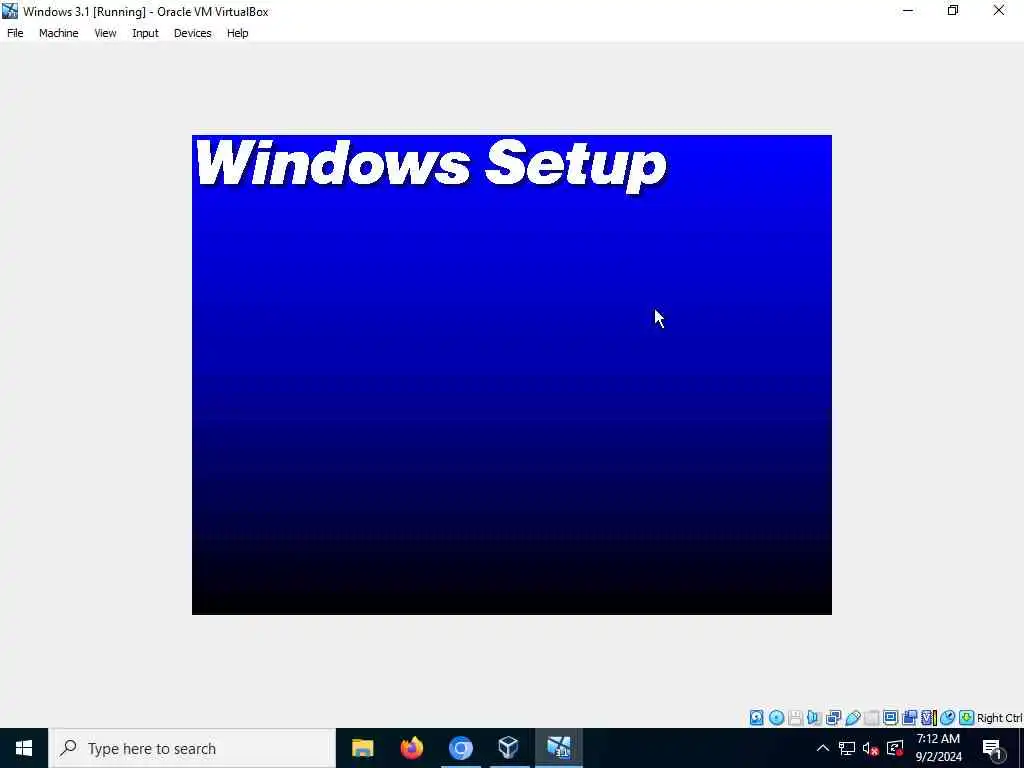Click the display tray icon with red dot

click(895, 748)
